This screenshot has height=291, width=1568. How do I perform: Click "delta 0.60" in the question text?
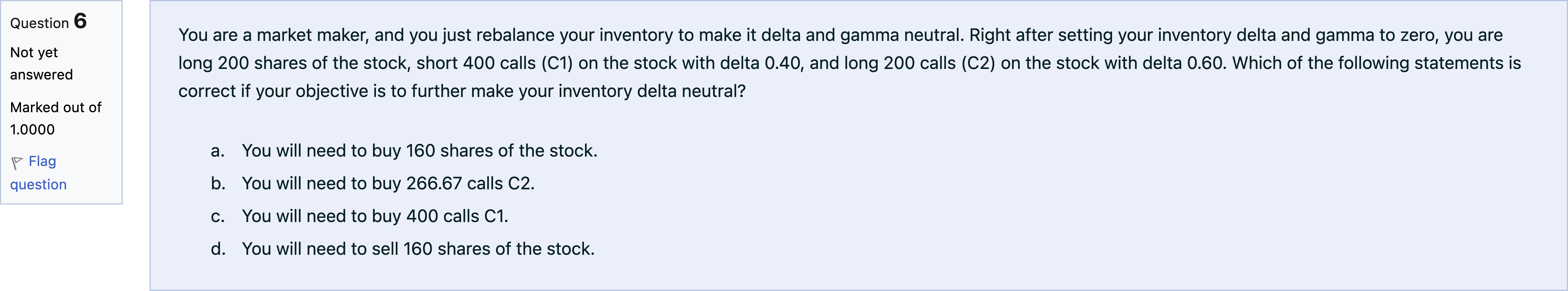click(x=1184, y=63)
